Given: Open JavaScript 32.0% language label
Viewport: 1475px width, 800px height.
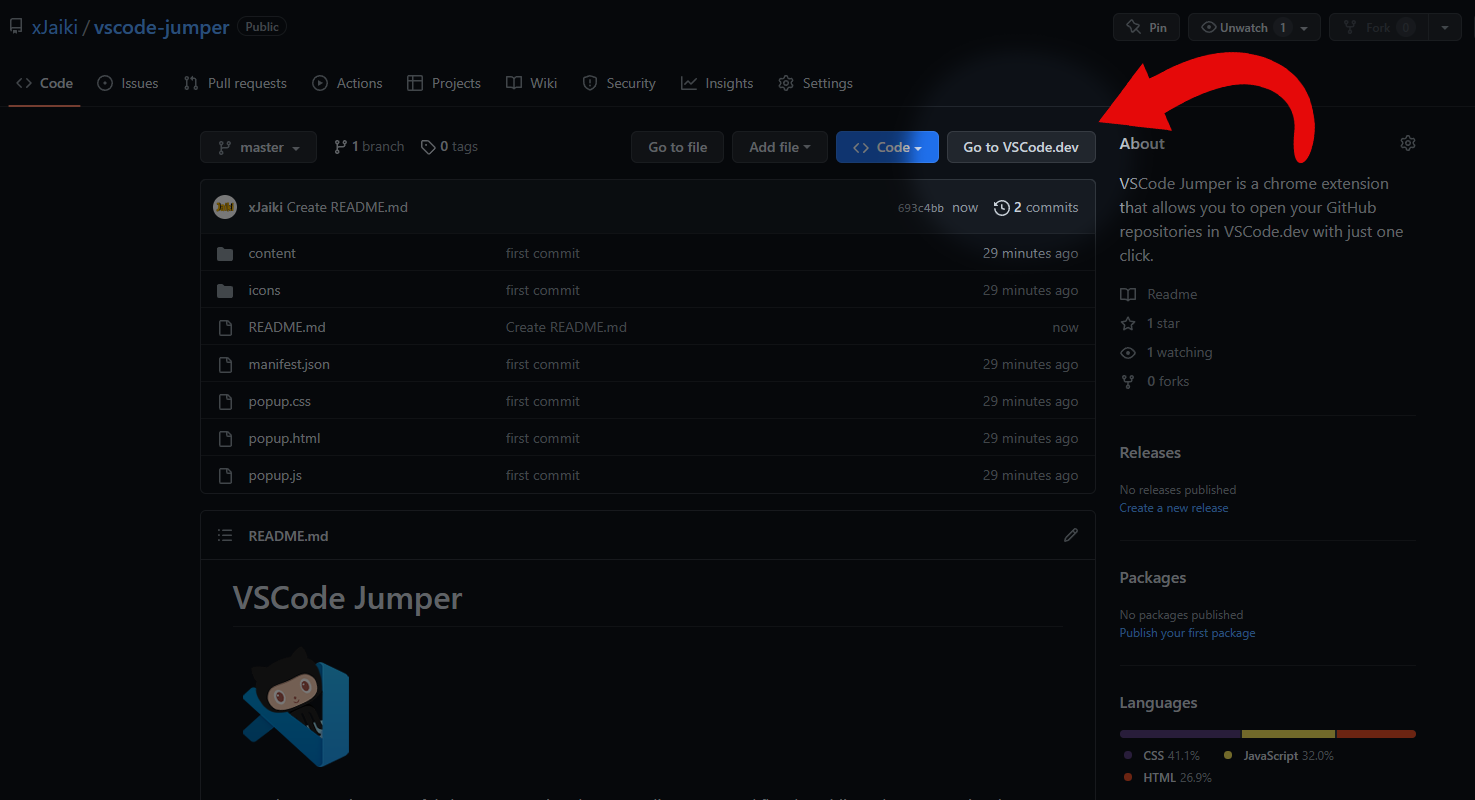Looking at the screenshot, I should click(1279, 756).
